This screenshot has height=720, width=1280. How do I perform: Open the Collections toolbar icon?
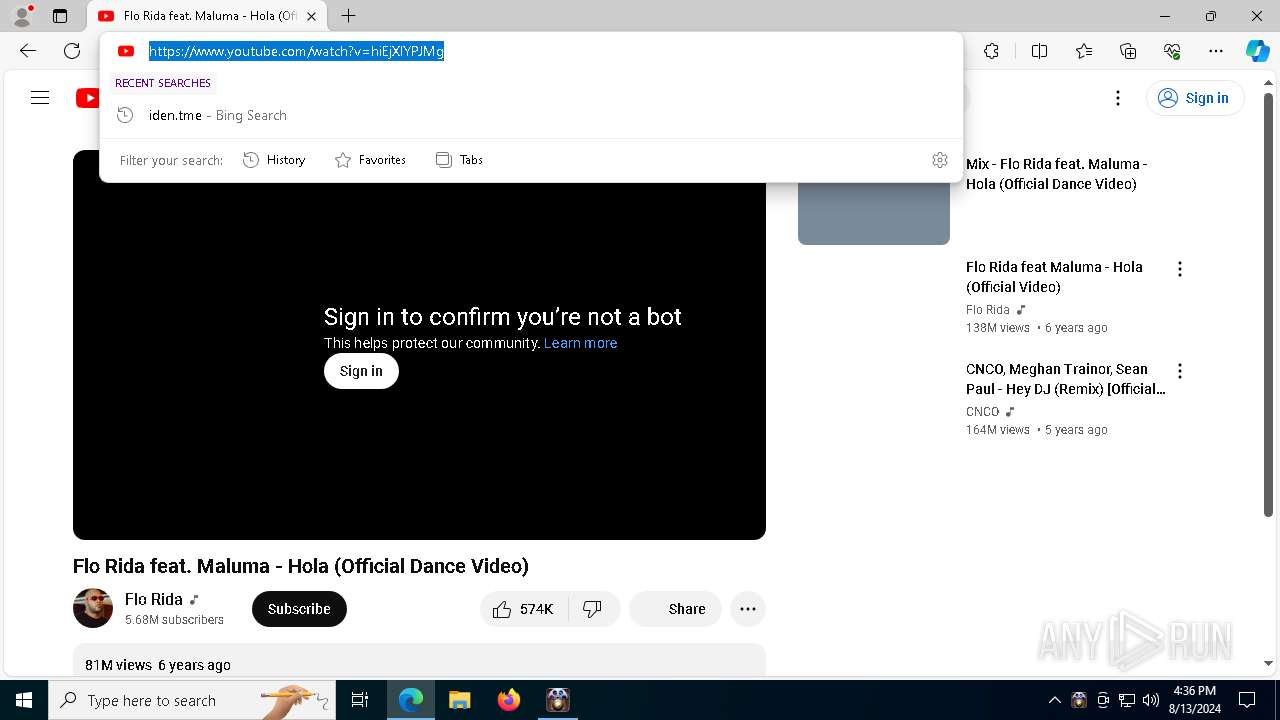[1128, 51]
